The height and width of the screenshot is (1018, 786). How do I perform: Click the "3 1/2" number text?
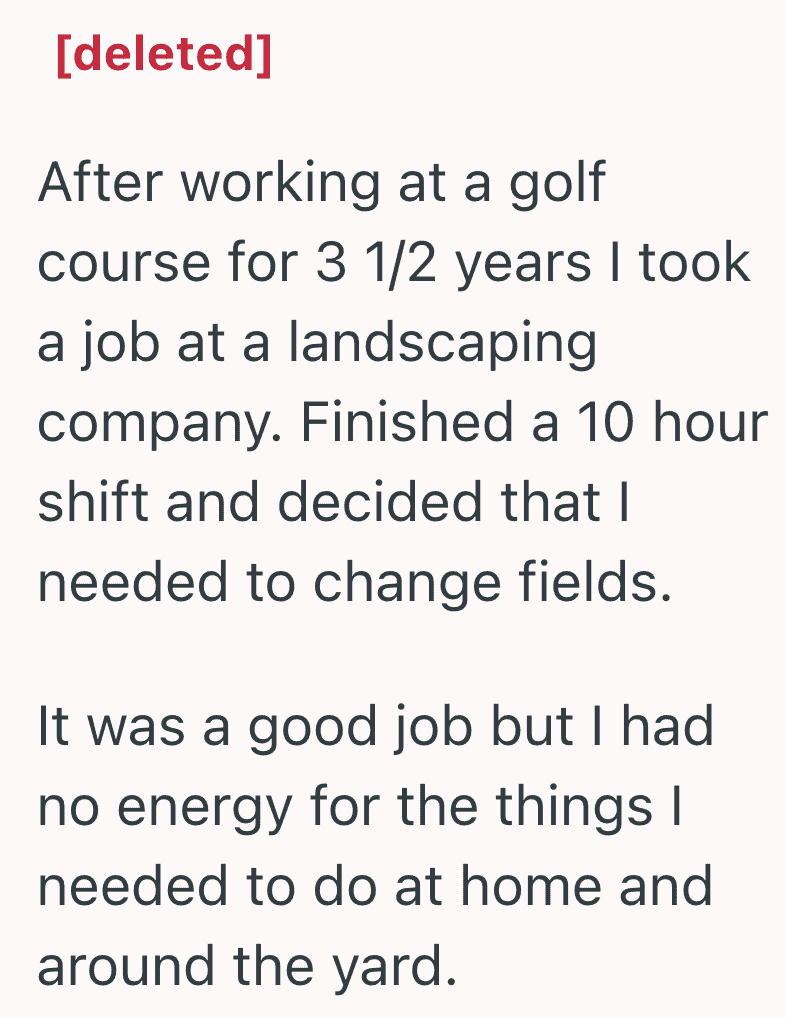click(x=376, y=263)
